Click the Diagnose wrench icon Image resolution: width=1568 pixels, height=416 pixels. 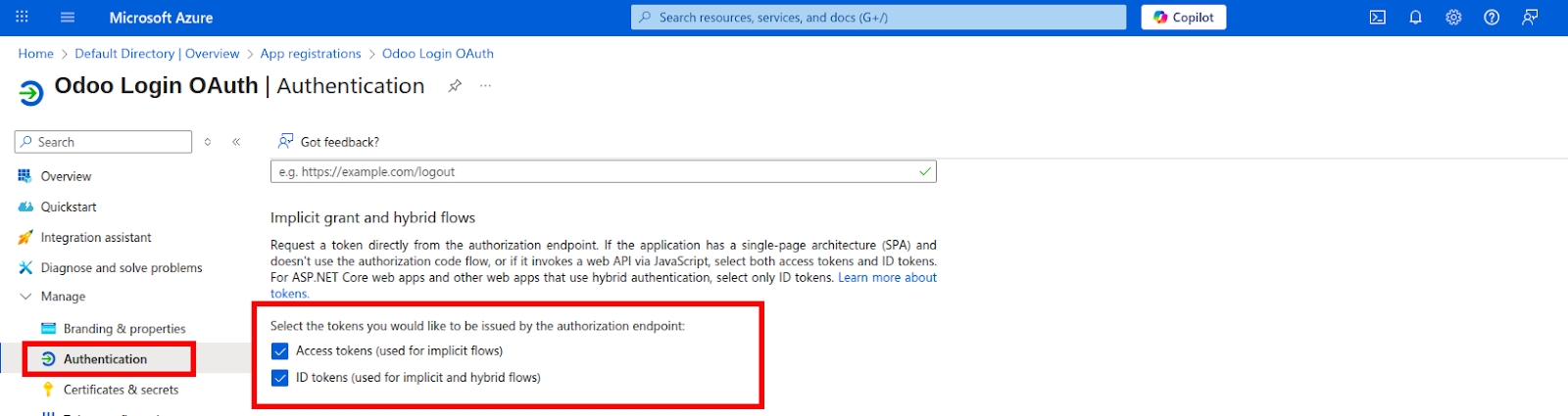tap(25, 267)
